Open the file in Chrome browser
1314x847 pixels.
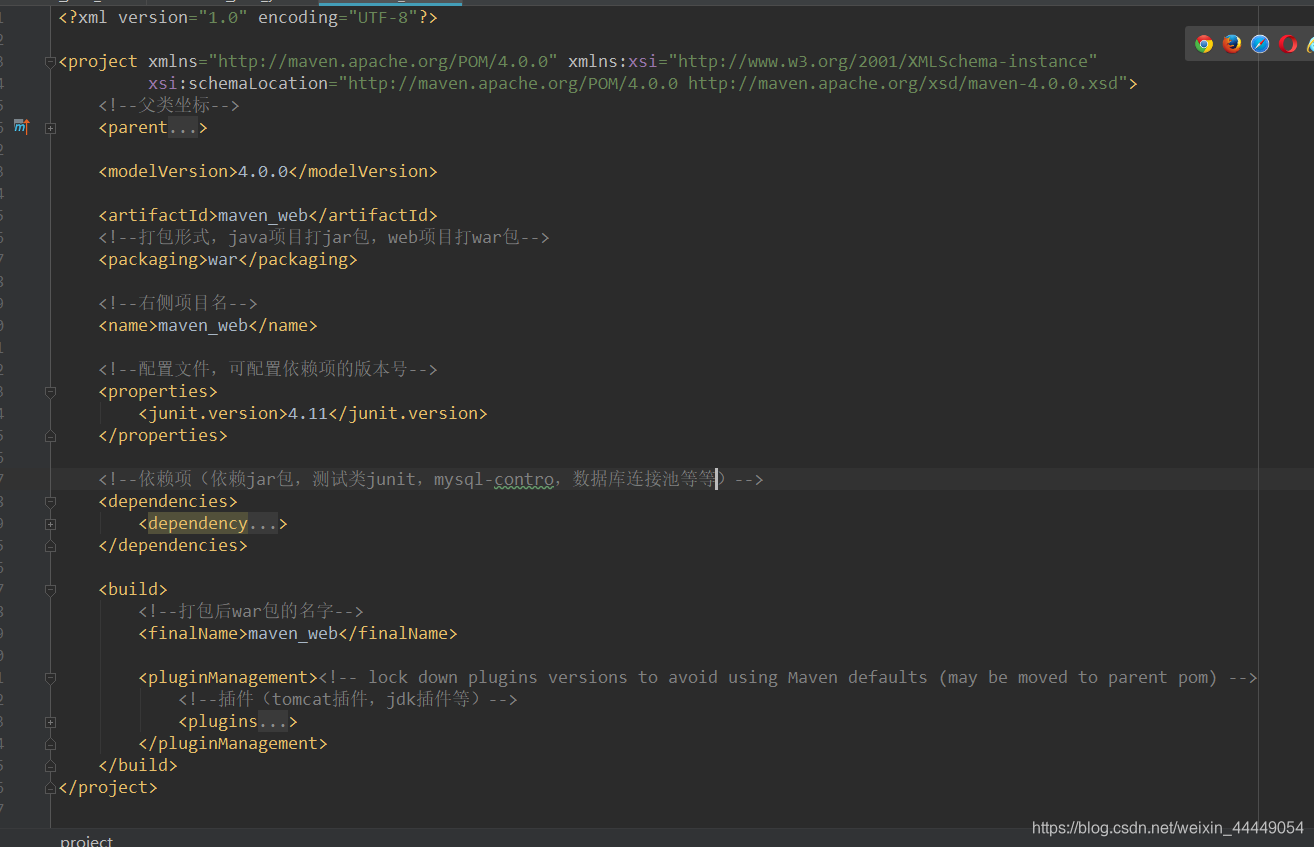[x=1204, y=43]
